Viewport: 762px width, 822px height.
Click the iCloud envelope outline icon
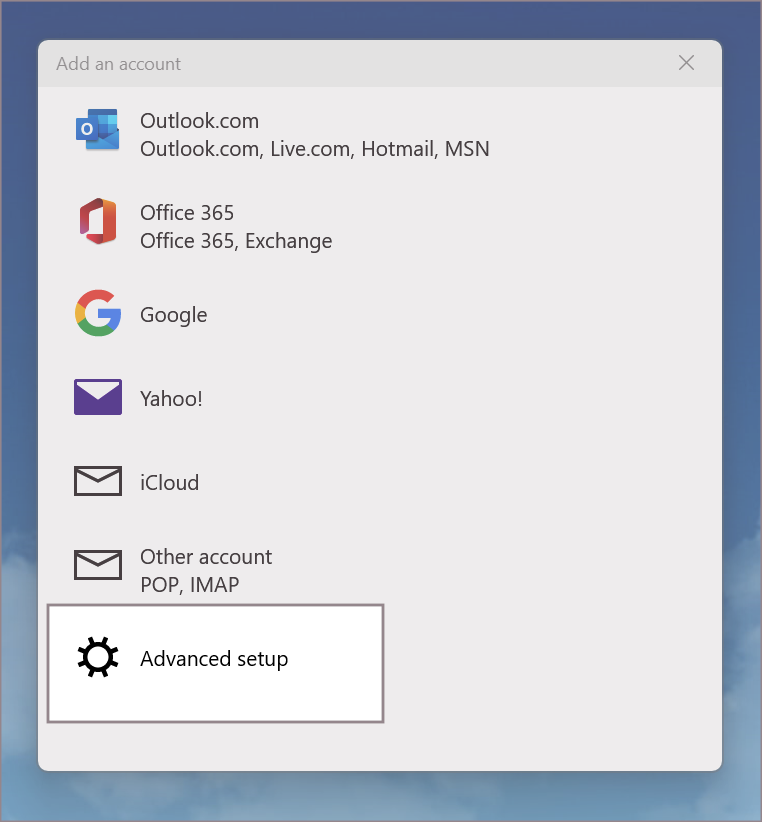[x=97, y=481]
